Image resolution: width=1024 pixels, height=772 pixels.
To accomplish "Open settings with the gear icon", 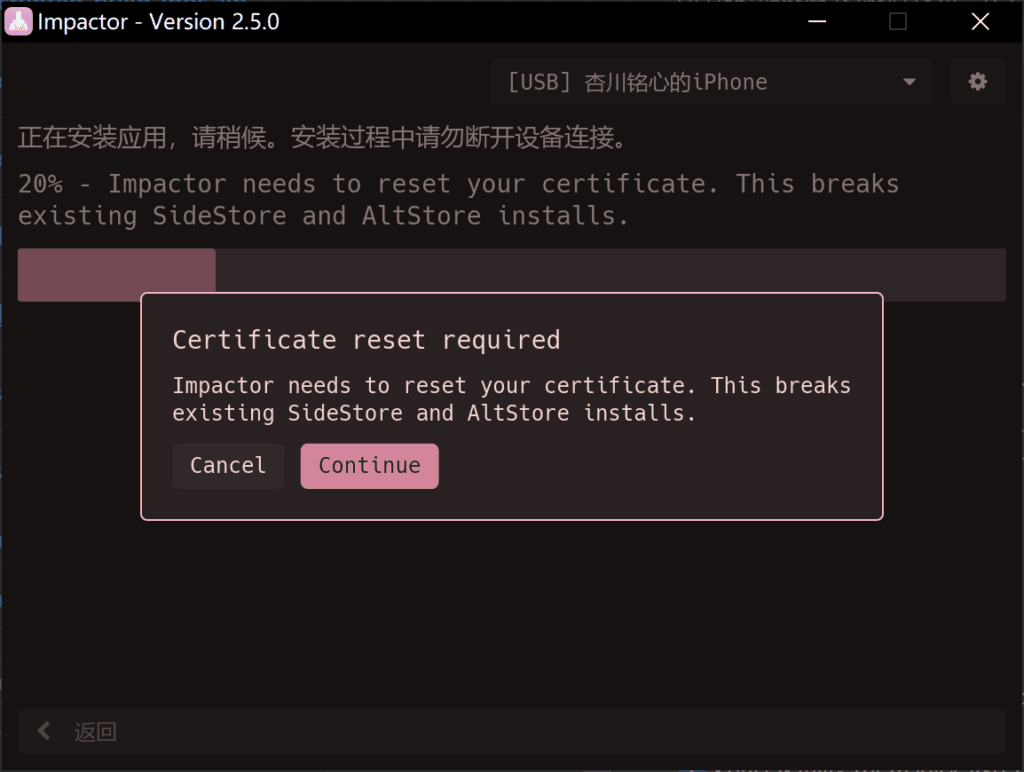I will (977, 82).
